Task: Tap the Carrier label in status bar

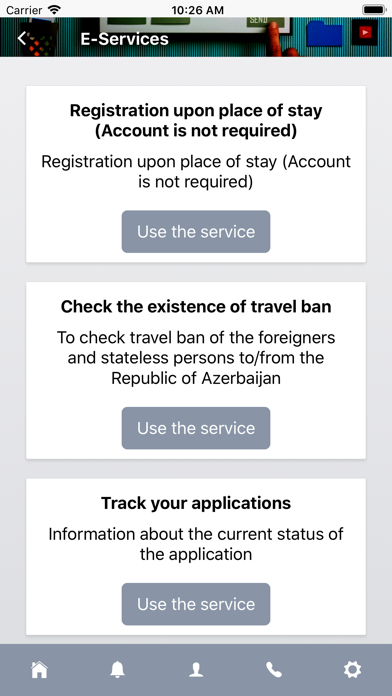Action: pos(24,10)
